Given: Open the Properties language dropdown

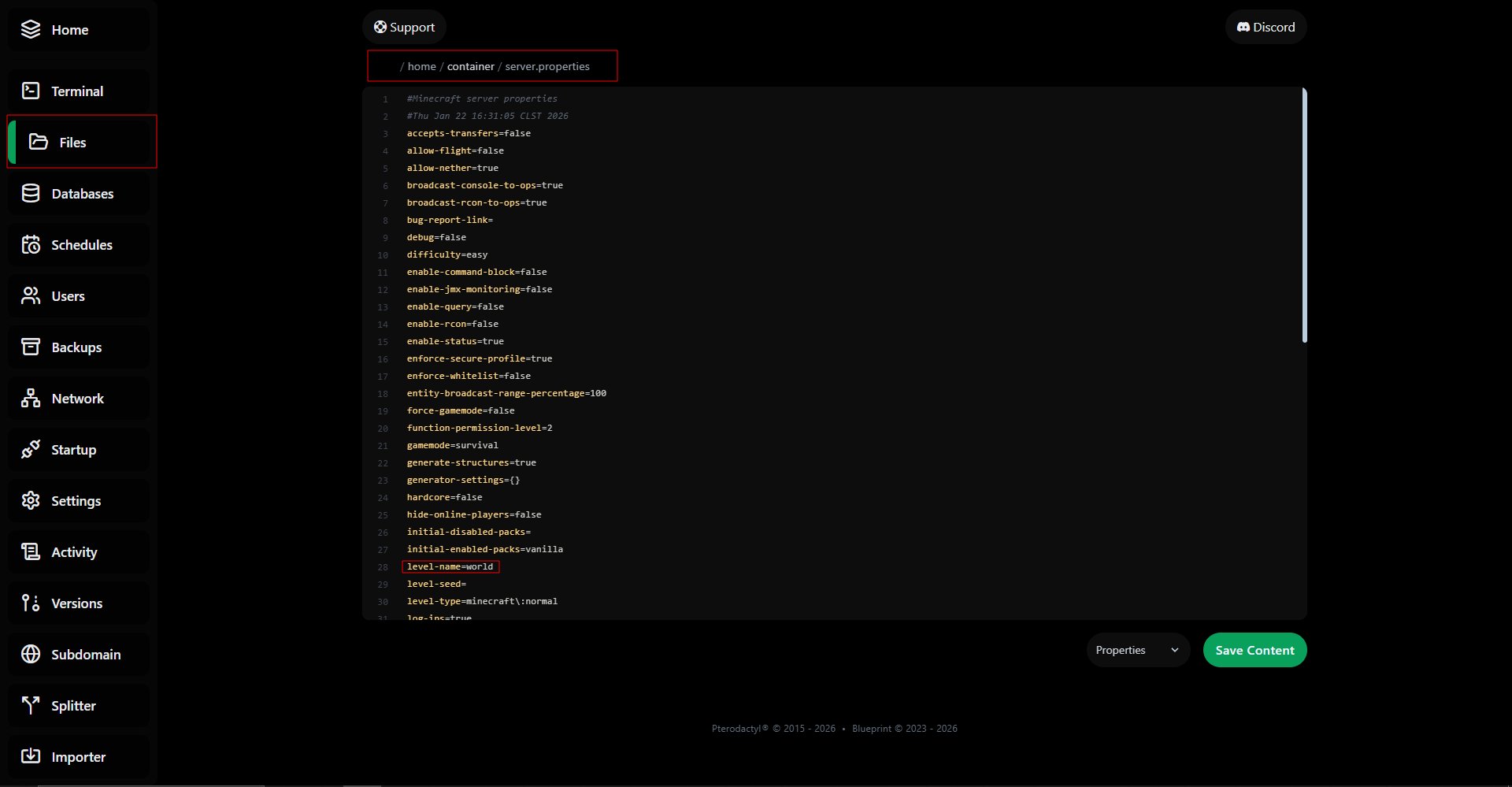Looking at the screenshot, I should (1138, 650).
